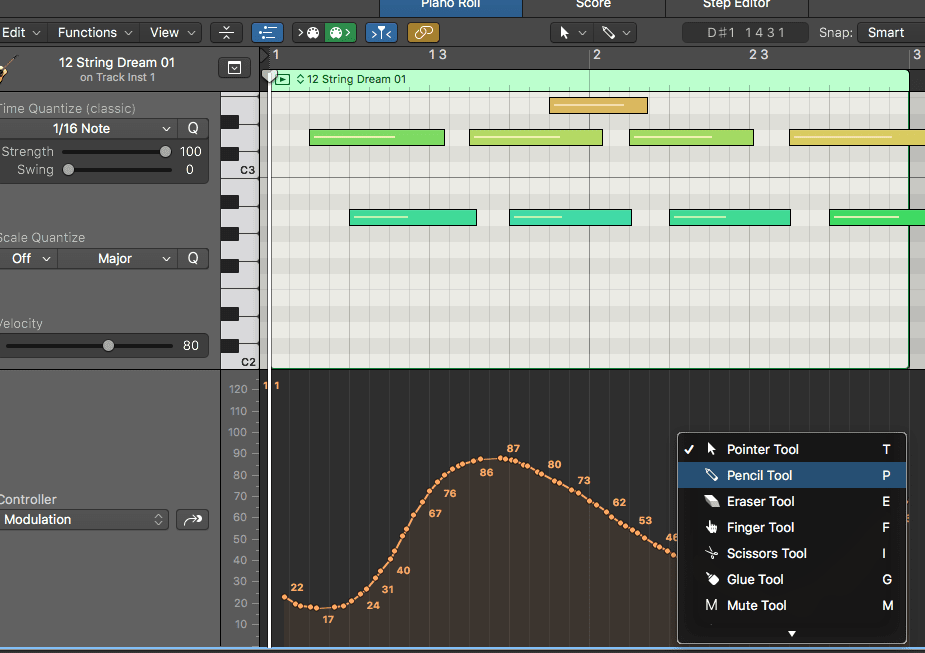Click the Strength slider
The width and height of the screenshot is (925, 653).
(116, 152)
